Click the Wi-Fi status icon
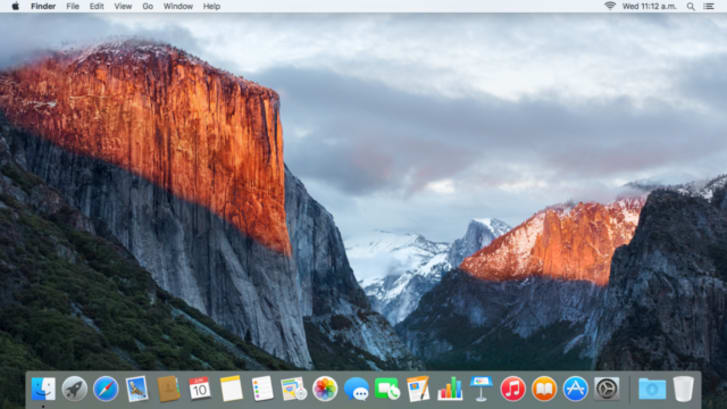Screen dimensions: 727x409 pyautogui.click(x=610, y=6)
